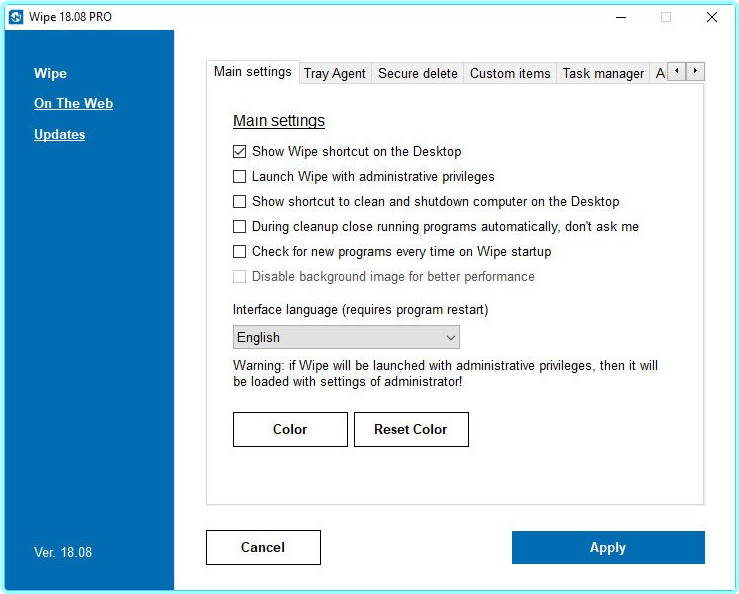Minimize the Wipe window
Image resolution: width=739 pixels, height=594 pixels.
tap(621, 17)
